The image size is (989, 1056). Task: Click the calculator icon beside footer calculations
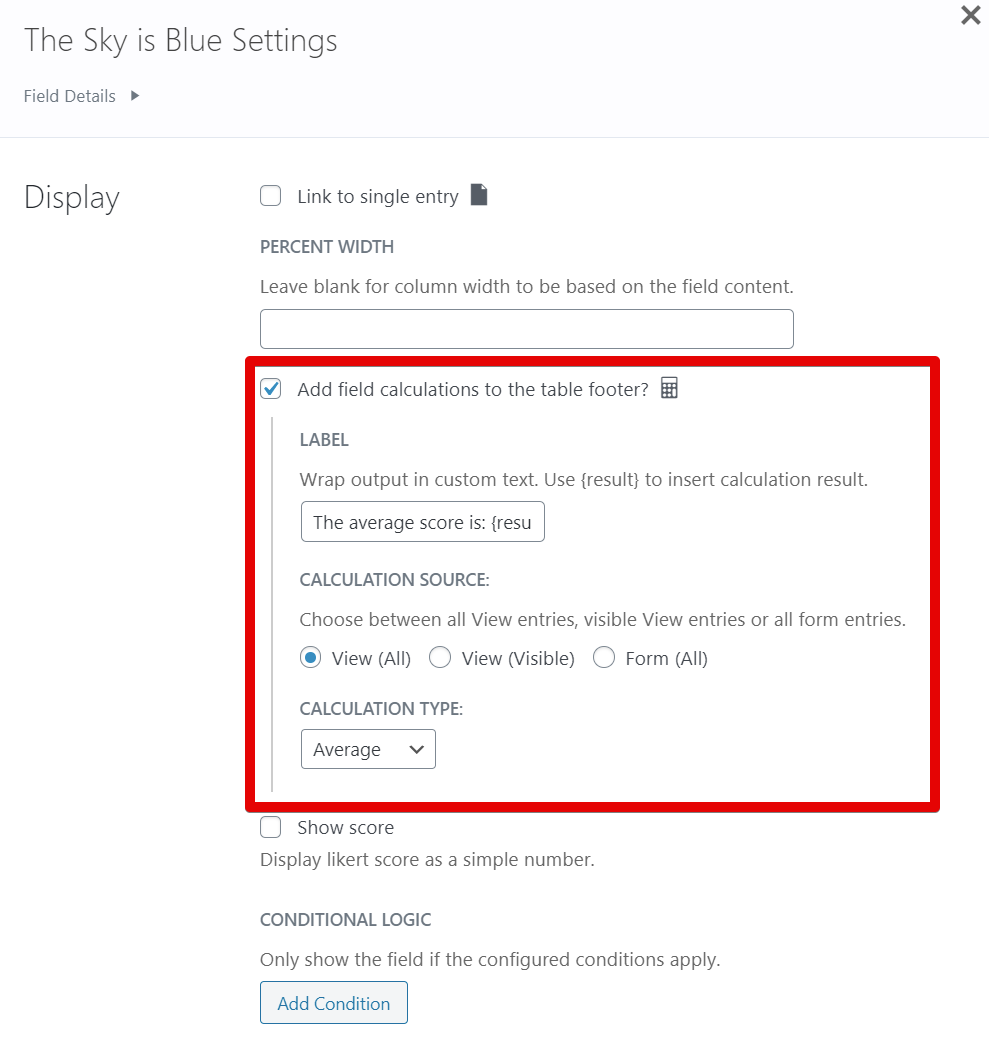click(x=669, y=388)
